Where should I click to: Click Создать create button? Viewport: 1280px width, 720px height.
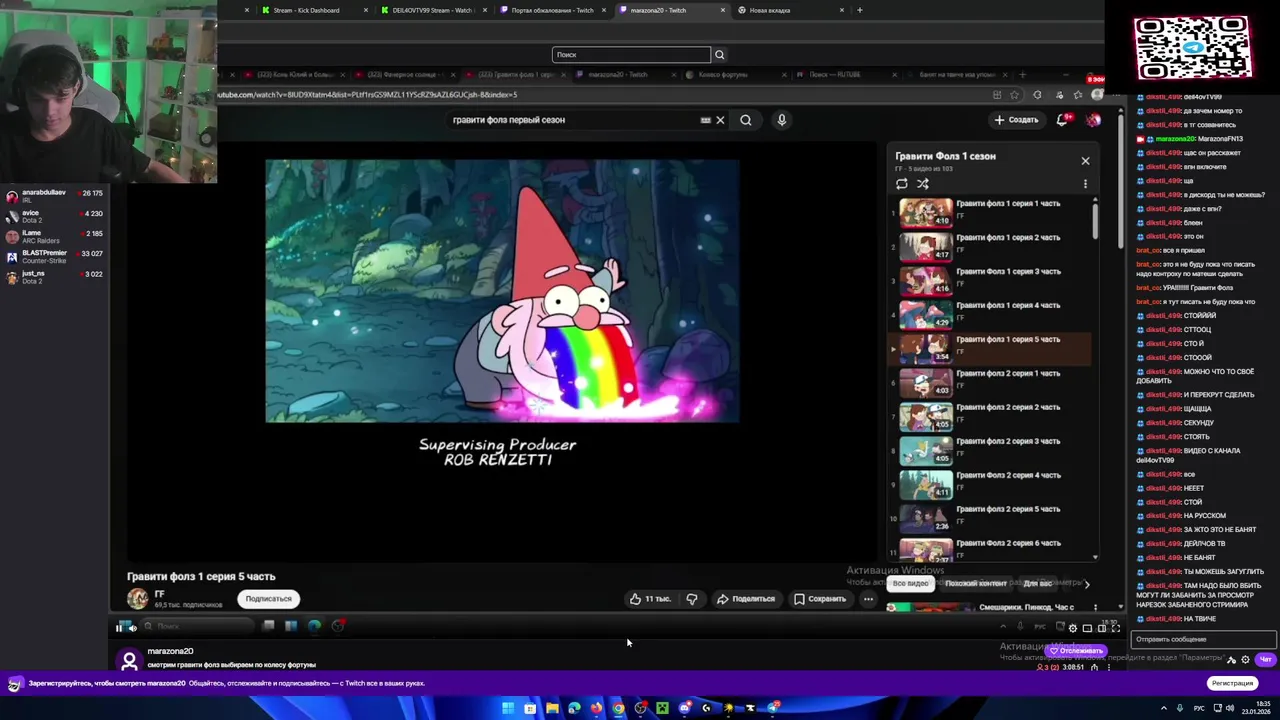[1016, 120]
